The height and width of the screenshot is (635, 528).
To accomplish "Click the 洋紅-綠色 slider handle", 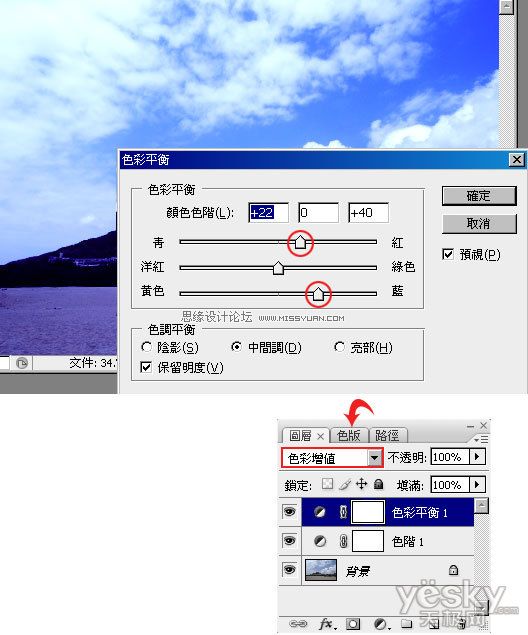I will pos(278,268).
